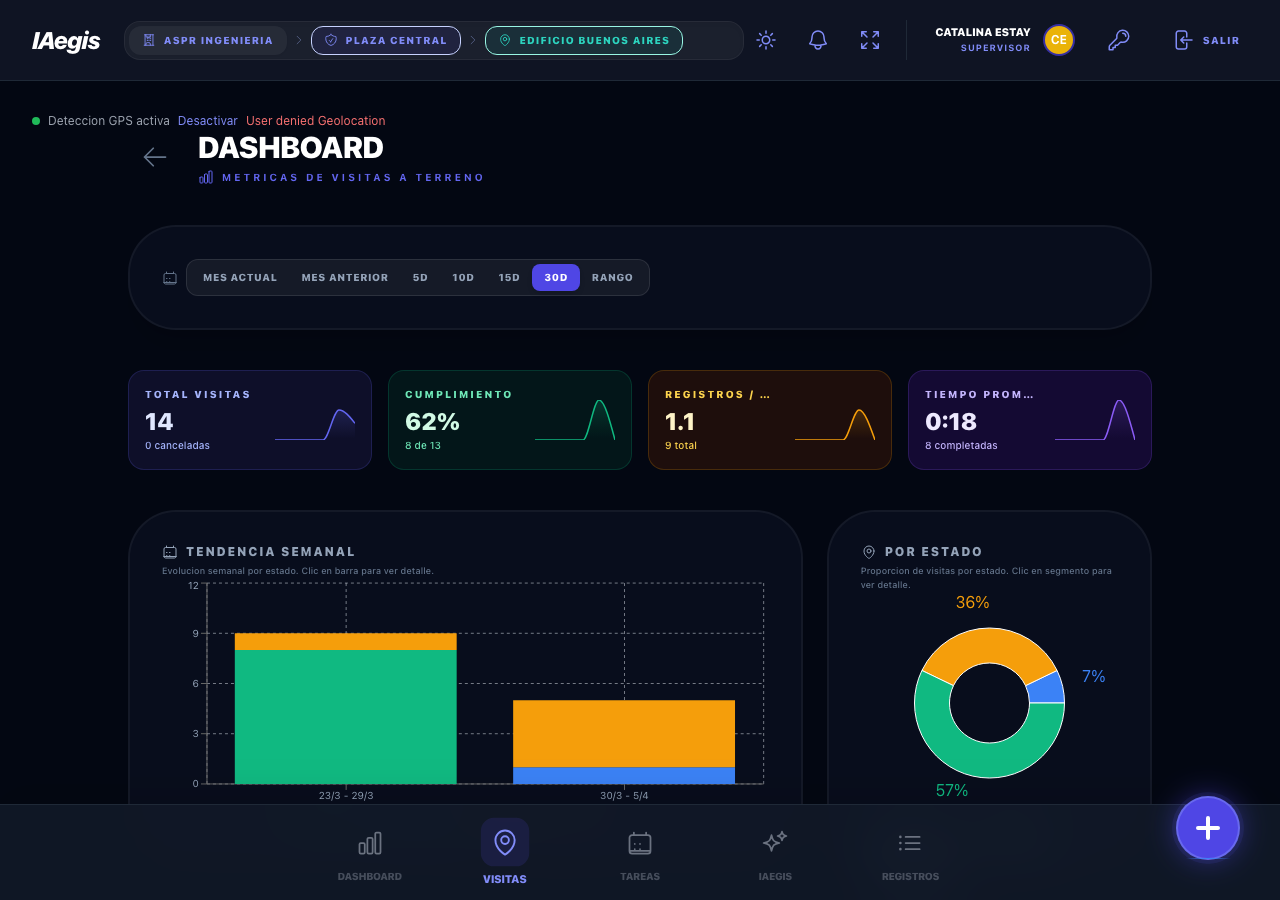Screen dimensions: 1280x900
Task: Open the RANGO date range selector
Action: pyautogui.click(x=612, y=277)
